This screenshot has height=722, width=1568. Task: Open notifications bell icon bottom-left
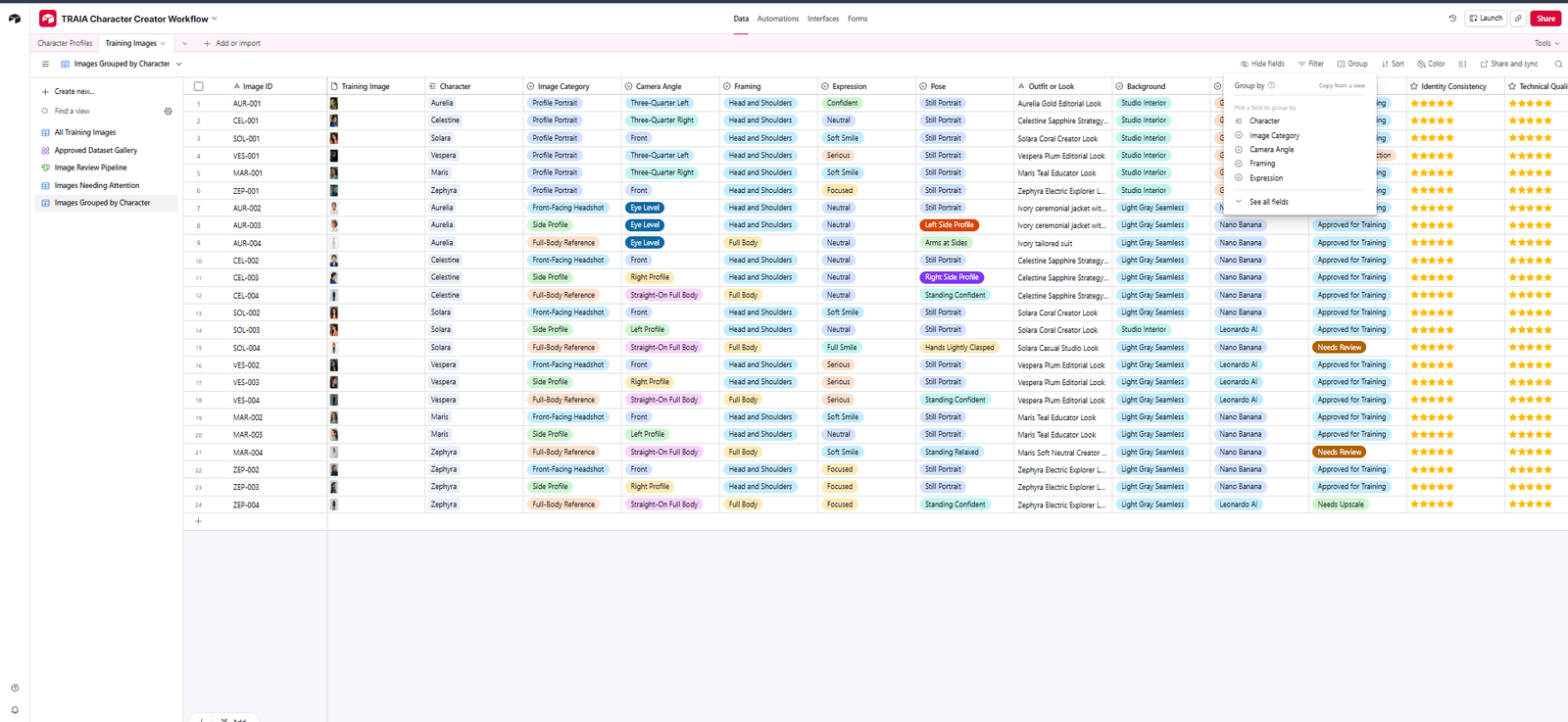click(15, 710)
